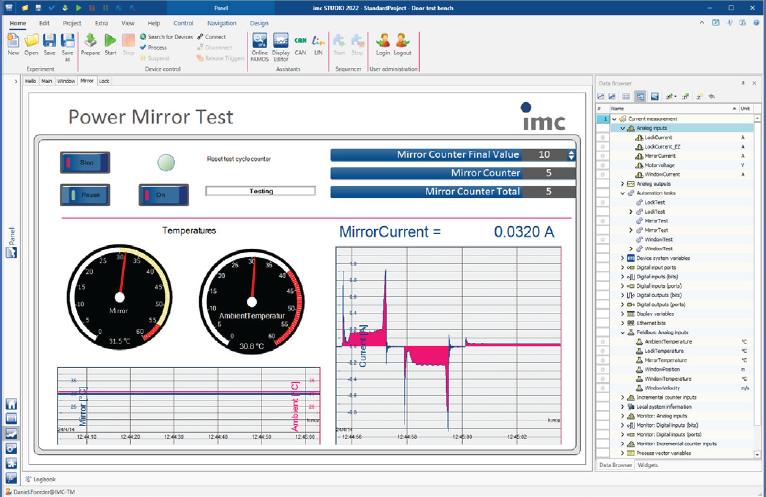This screenshot has height=497, width=766.
Task: Click the Mirror temperature gauge
Action: coord(120,297)
